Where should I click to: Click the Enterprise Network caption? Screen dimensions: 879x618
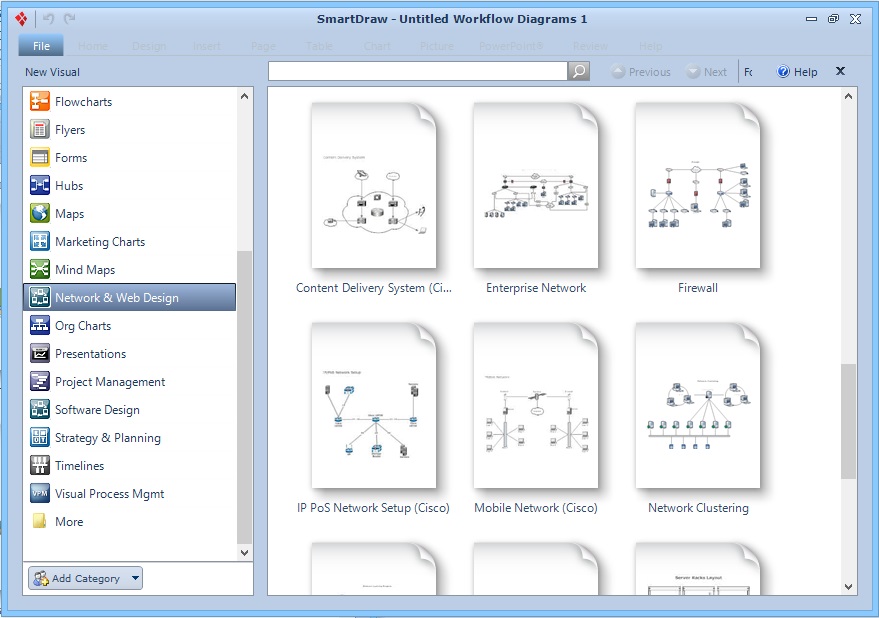[x=536, y=288]
